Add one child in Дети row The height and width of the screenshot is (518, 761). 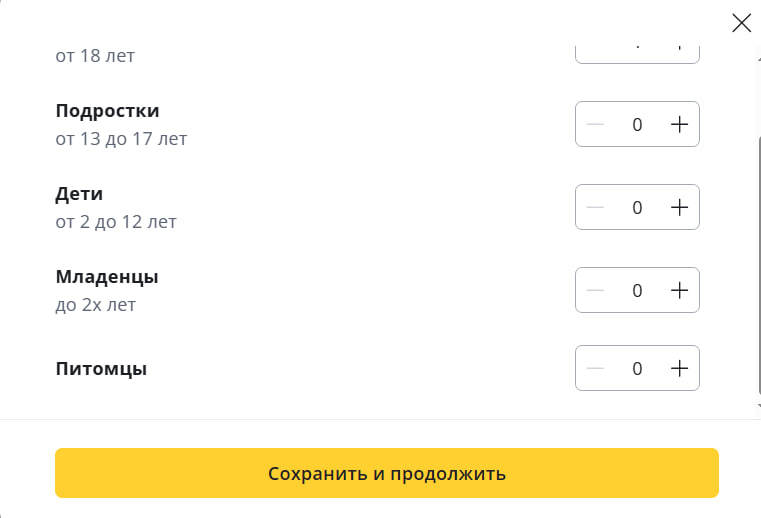pyautogui.click(x=679, y=208)
